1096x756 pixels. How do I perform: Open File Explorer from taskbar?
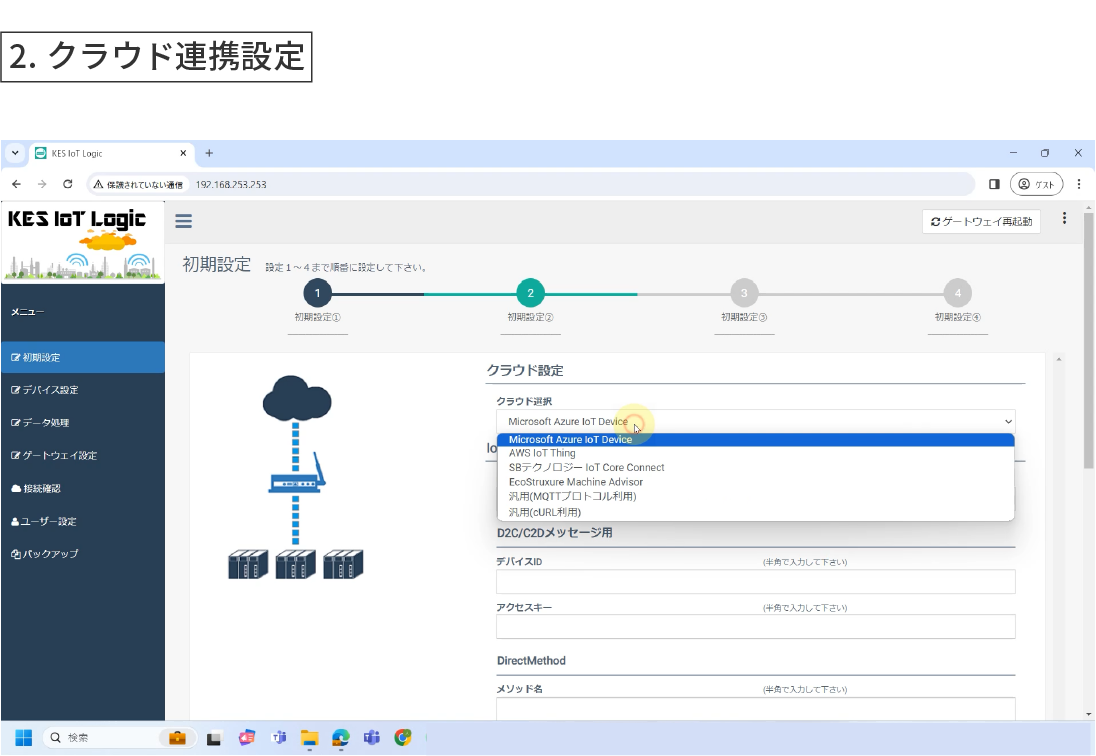[309, 738]
